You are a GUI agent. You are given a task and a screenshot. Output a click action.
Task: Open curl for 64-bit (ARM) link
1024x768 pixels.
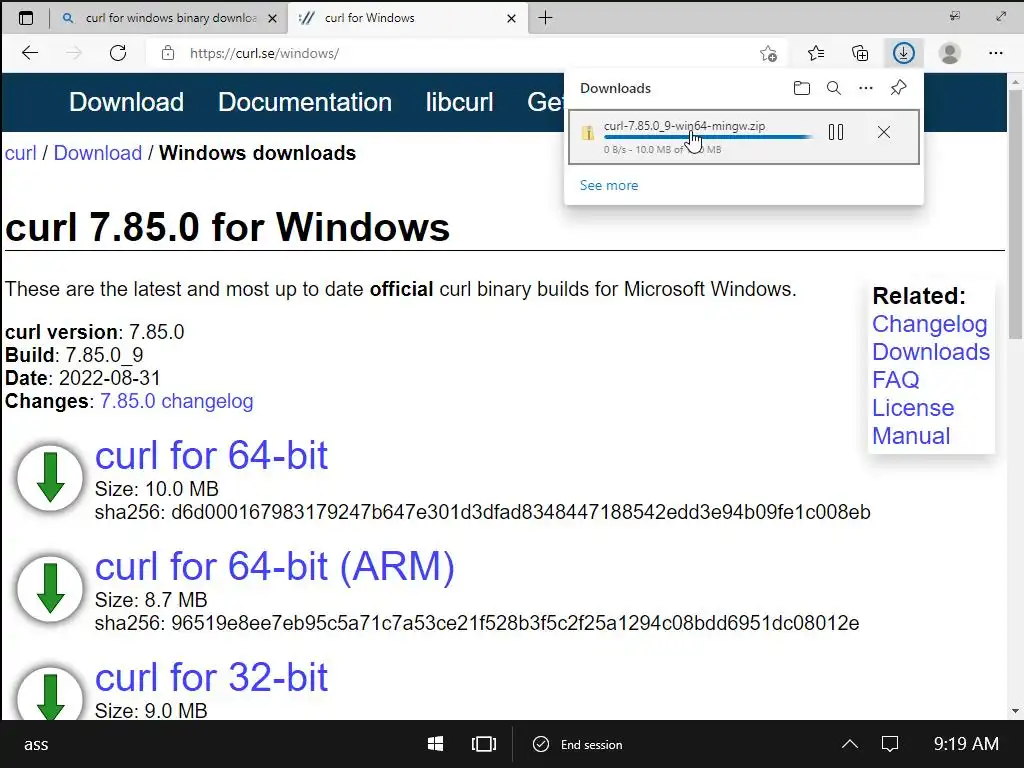(274, 566)
